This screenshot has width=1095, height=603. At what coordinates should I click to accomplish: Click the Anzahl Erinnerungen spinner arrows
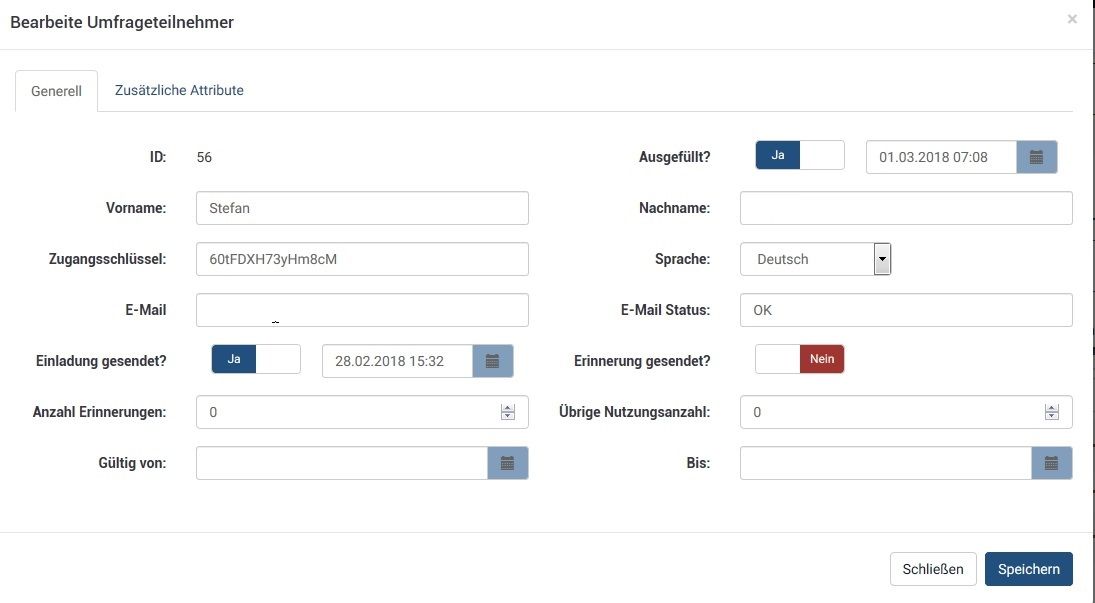[507, 412]
